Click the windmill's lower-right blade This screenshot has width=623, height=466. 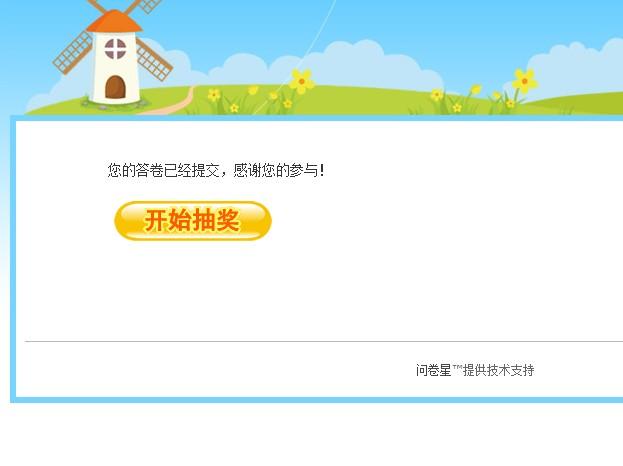tap(154, 60)
